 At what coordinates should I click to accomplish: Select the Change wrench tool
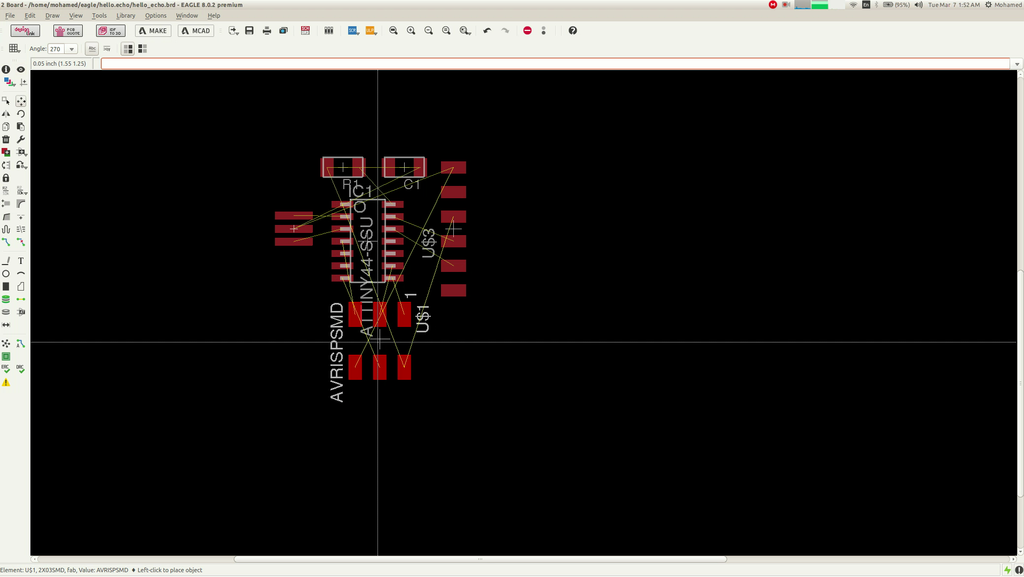click(x=21, y=139)
